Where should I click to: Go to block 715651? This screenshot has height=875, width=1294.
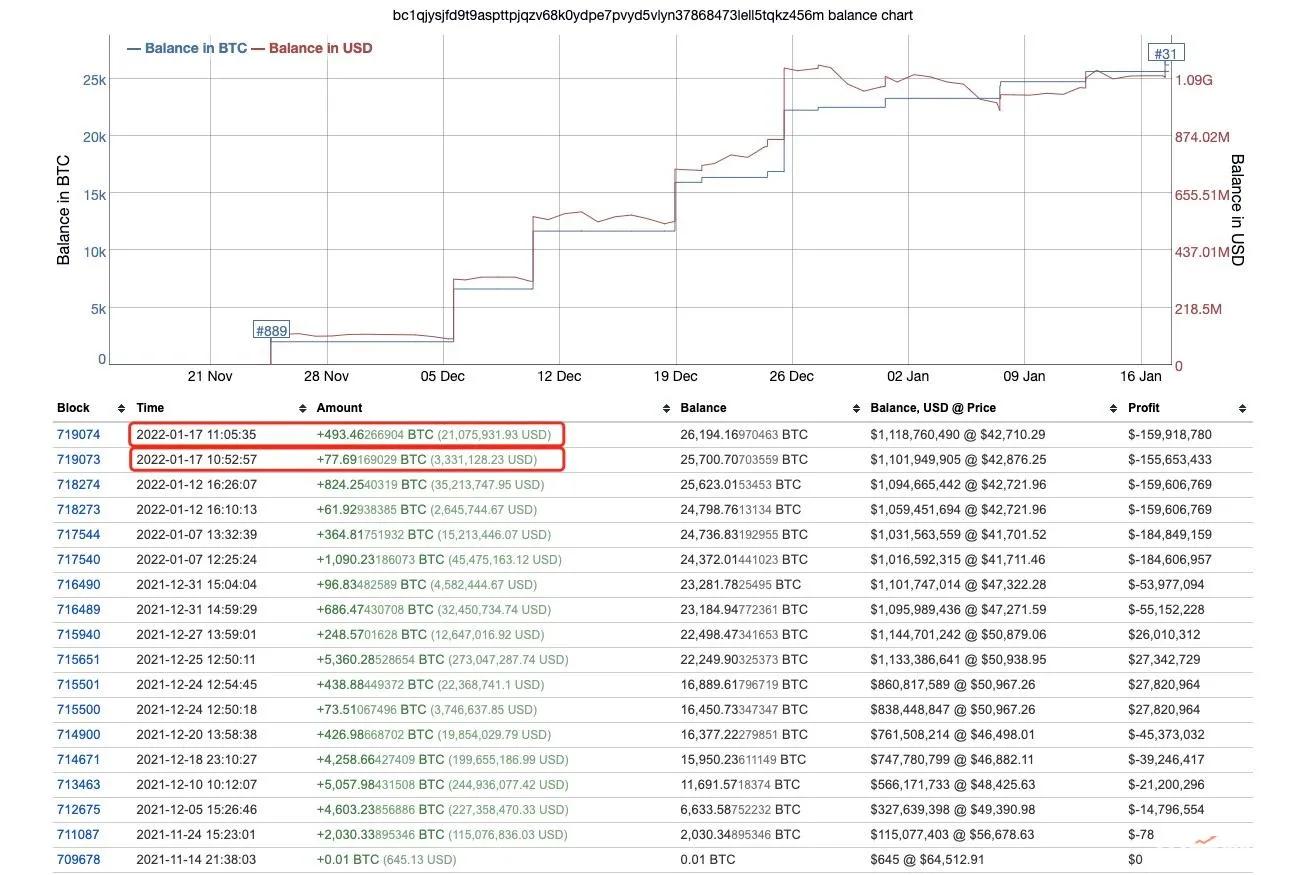pos(79,659)
